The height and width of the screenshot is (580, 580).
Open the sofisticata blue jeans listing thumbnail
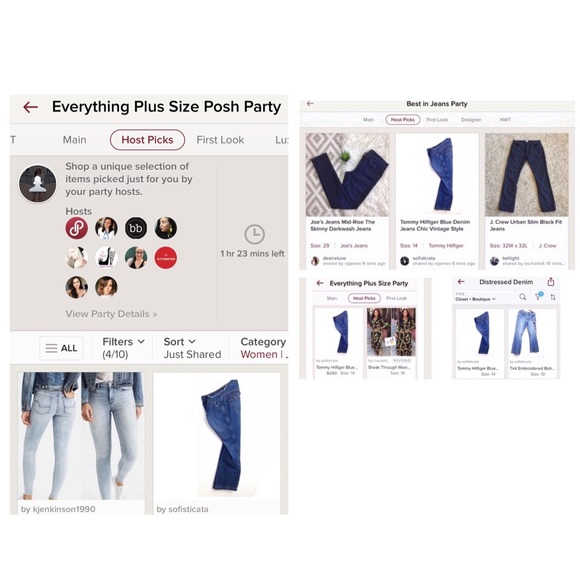point(217,436)
